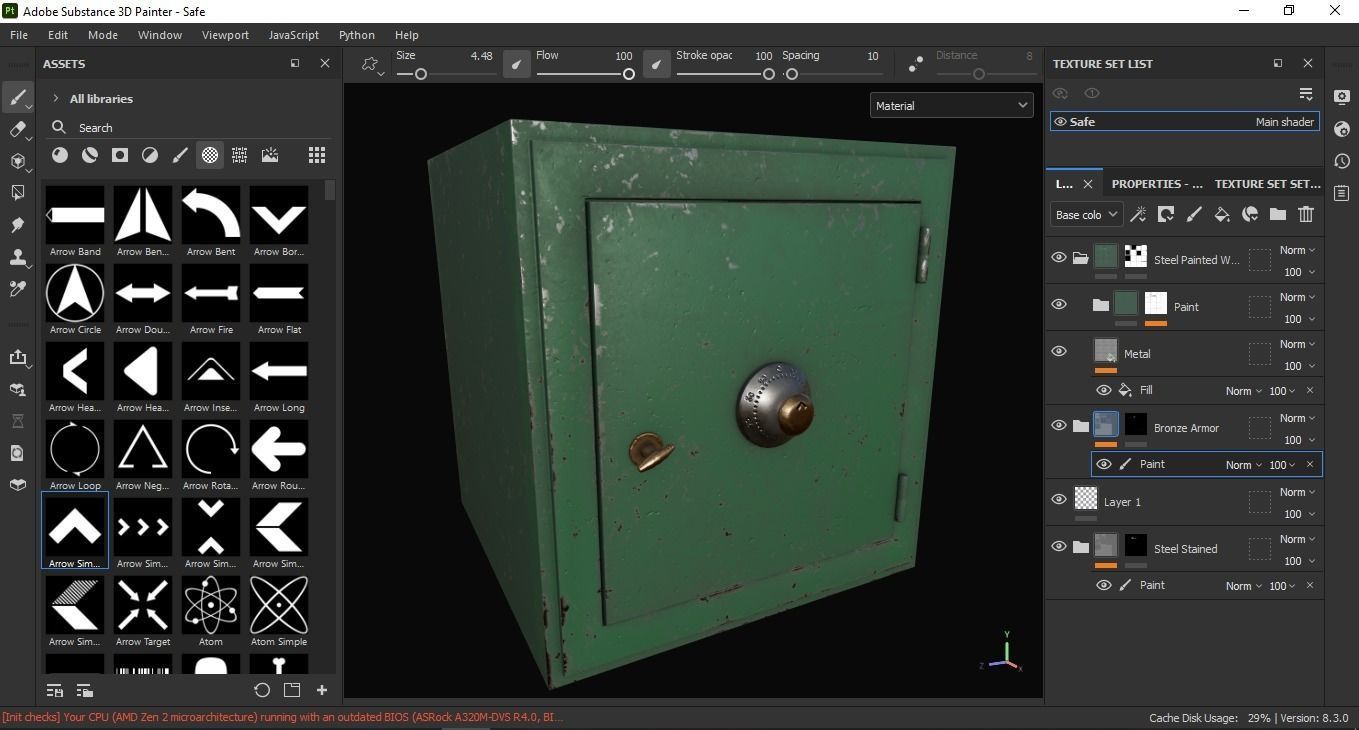
Task: Filter assets by Materials
Action: tap(60, 155)
